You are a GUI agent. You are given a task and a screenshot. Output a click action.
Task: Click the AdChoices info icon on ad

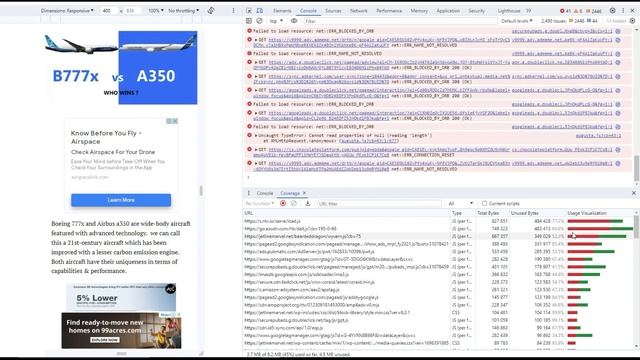(x=169, y=121)
